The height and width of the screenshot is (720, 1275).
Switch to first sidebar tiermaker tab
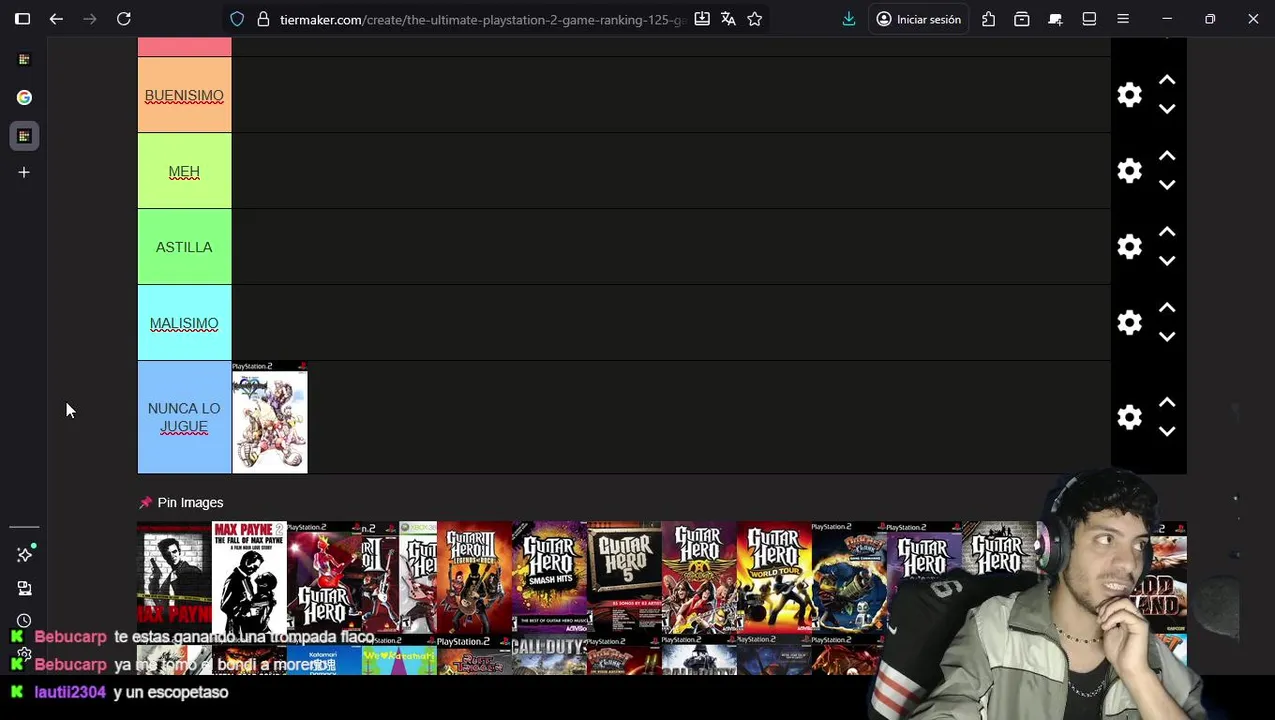coord(24,59)
